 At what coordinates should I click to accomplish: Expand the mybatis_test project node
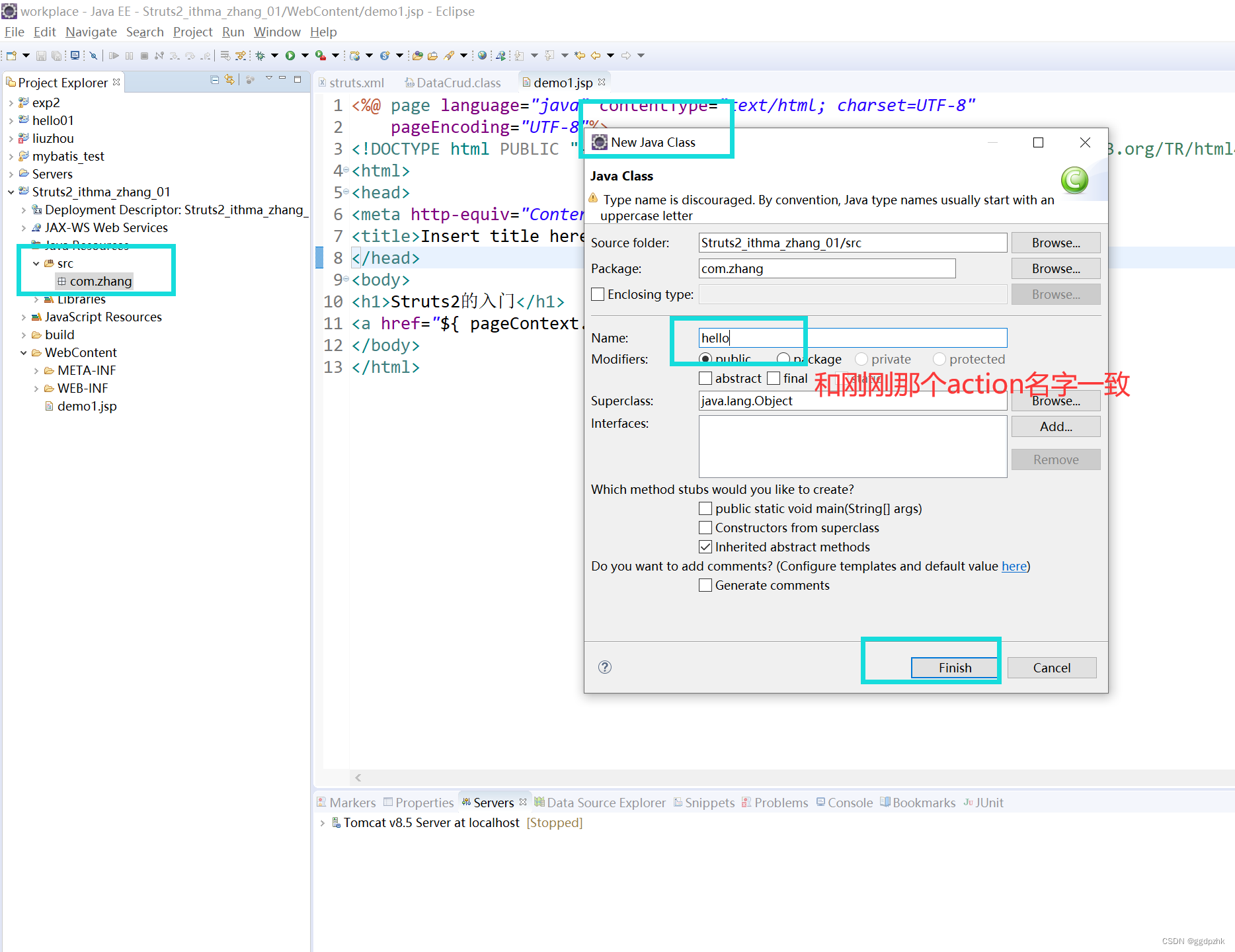pyautogui.click(x=11, y=157)
